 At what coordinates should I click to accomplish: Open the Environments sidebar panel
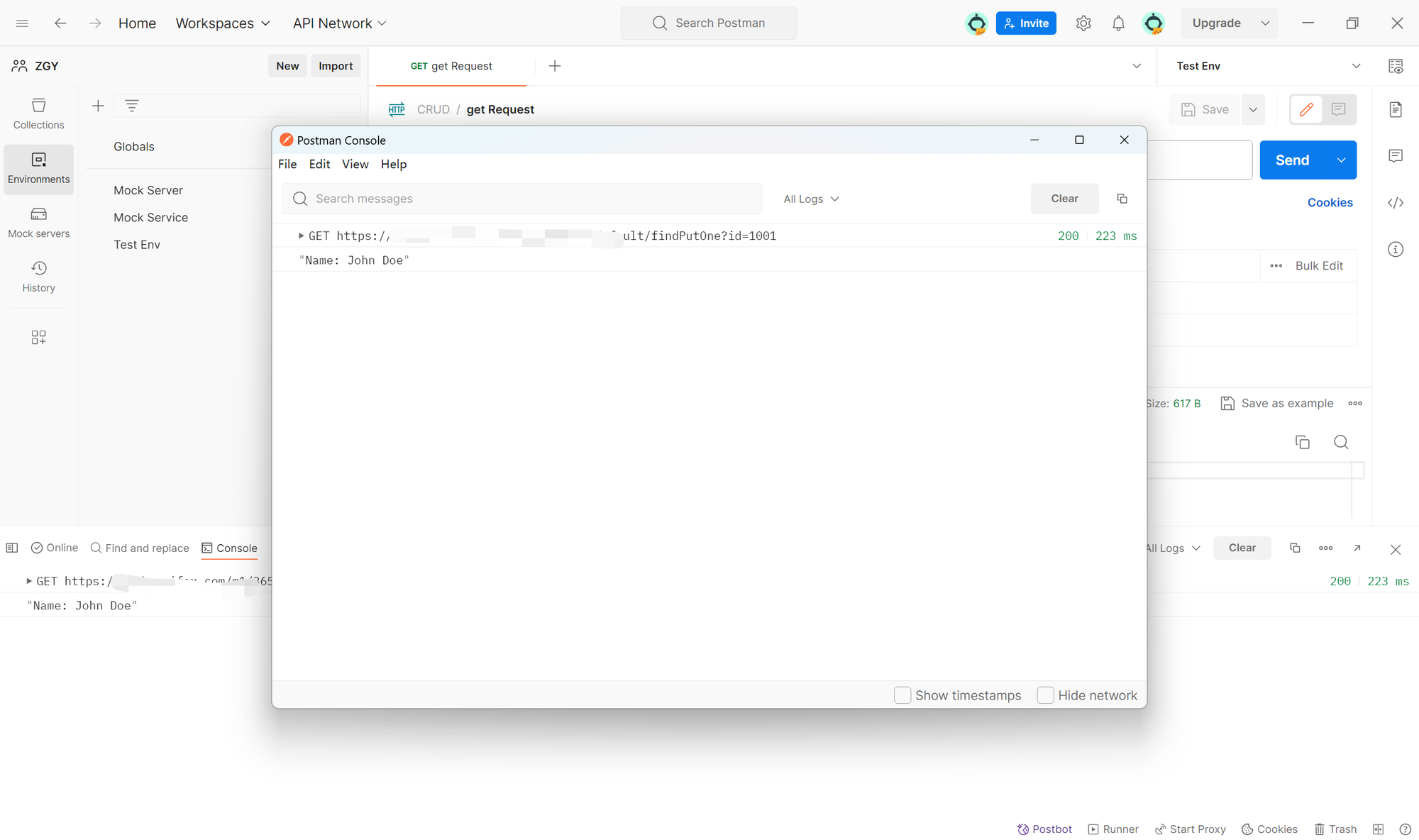point(38,169)
